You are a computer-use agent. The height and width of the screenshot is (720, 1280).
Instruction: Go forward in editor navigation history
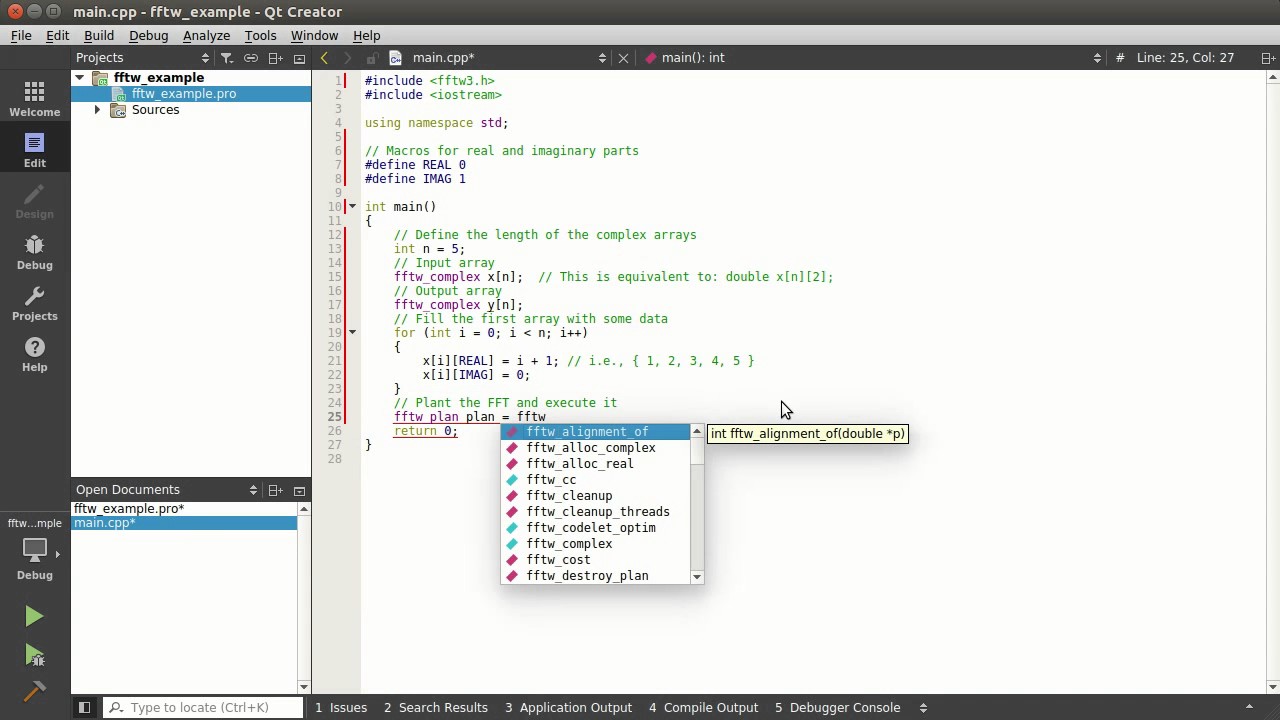[347, 58]
